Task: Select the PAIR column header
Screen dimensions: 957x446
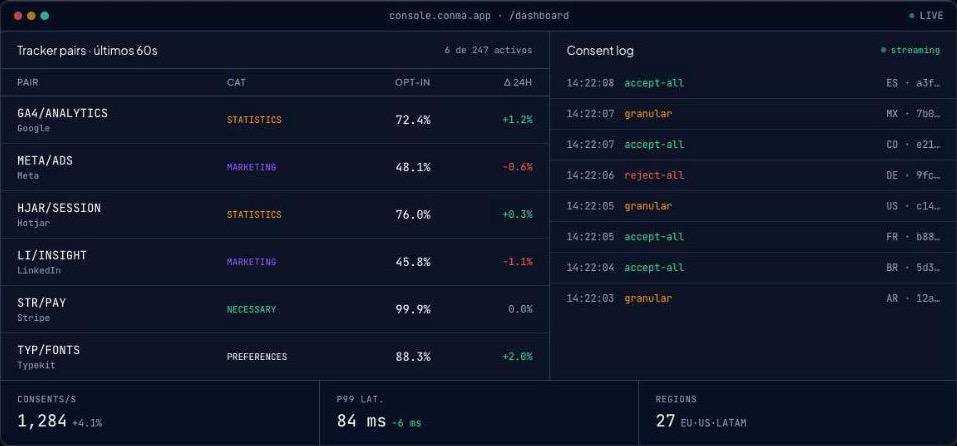Action: [x=27, y=82]
